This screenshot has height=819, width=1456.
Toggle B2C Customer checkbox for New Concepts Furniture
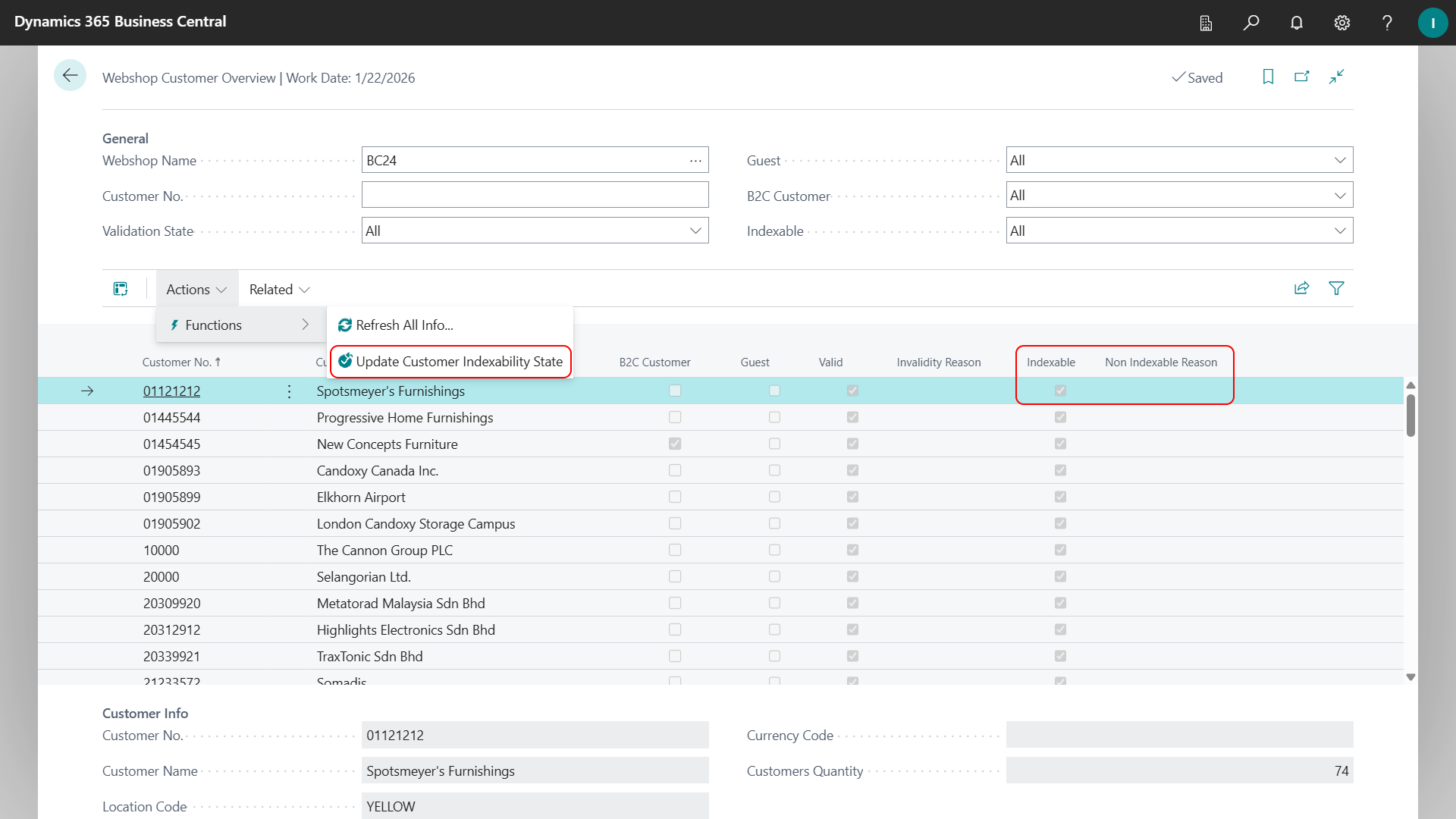point(675,444)
